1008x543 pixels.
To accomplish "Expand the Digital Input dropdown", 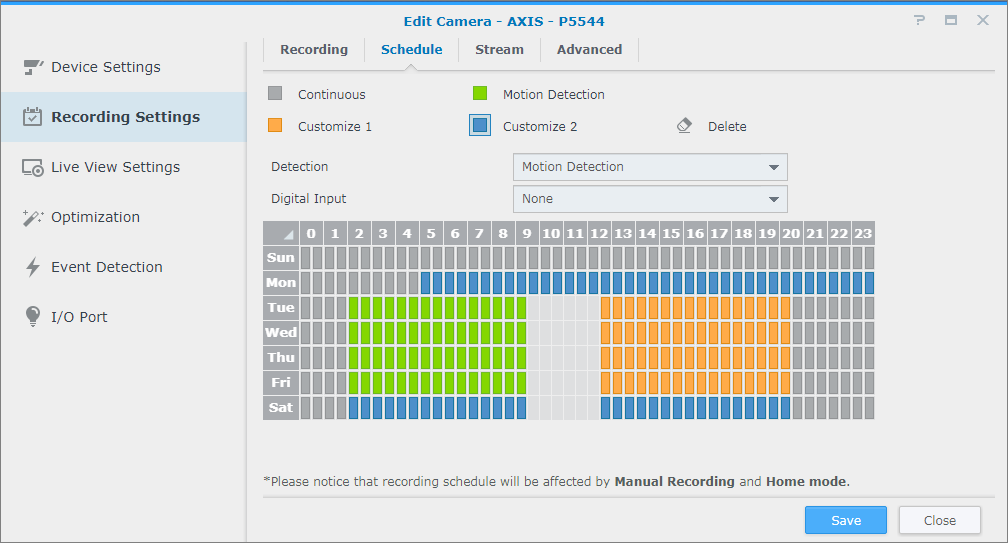I will point(650,199).
